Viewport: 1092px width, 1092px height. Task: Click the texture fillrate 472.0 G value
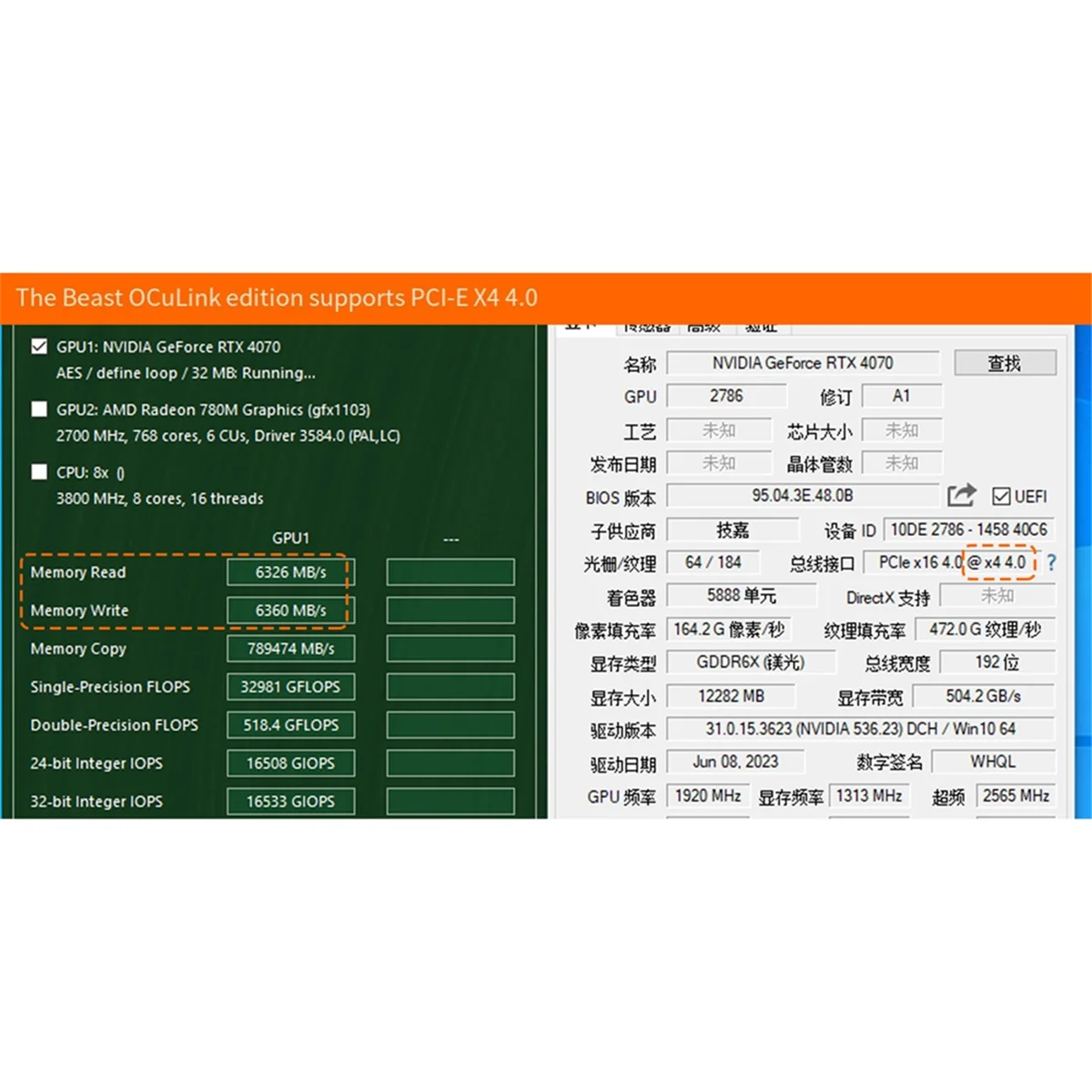(x=985, y=630)
